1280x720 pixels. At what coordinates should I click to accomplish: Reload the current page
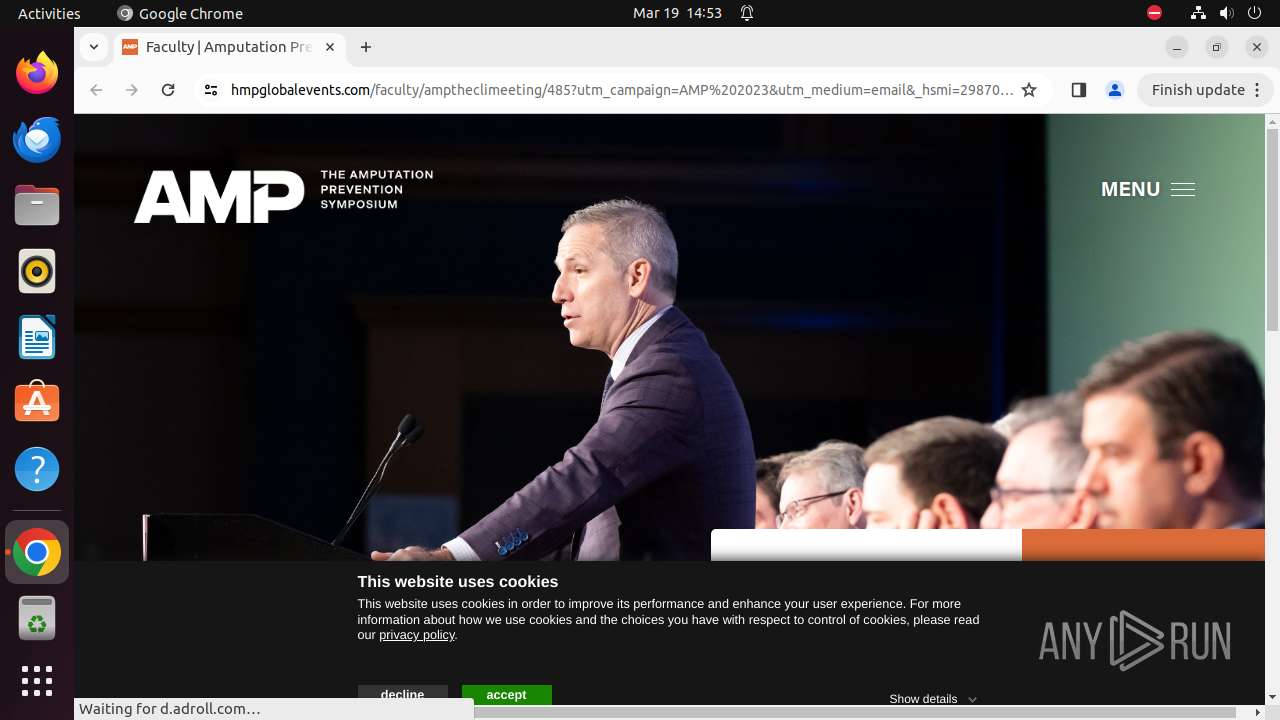[x=168, y=90]
